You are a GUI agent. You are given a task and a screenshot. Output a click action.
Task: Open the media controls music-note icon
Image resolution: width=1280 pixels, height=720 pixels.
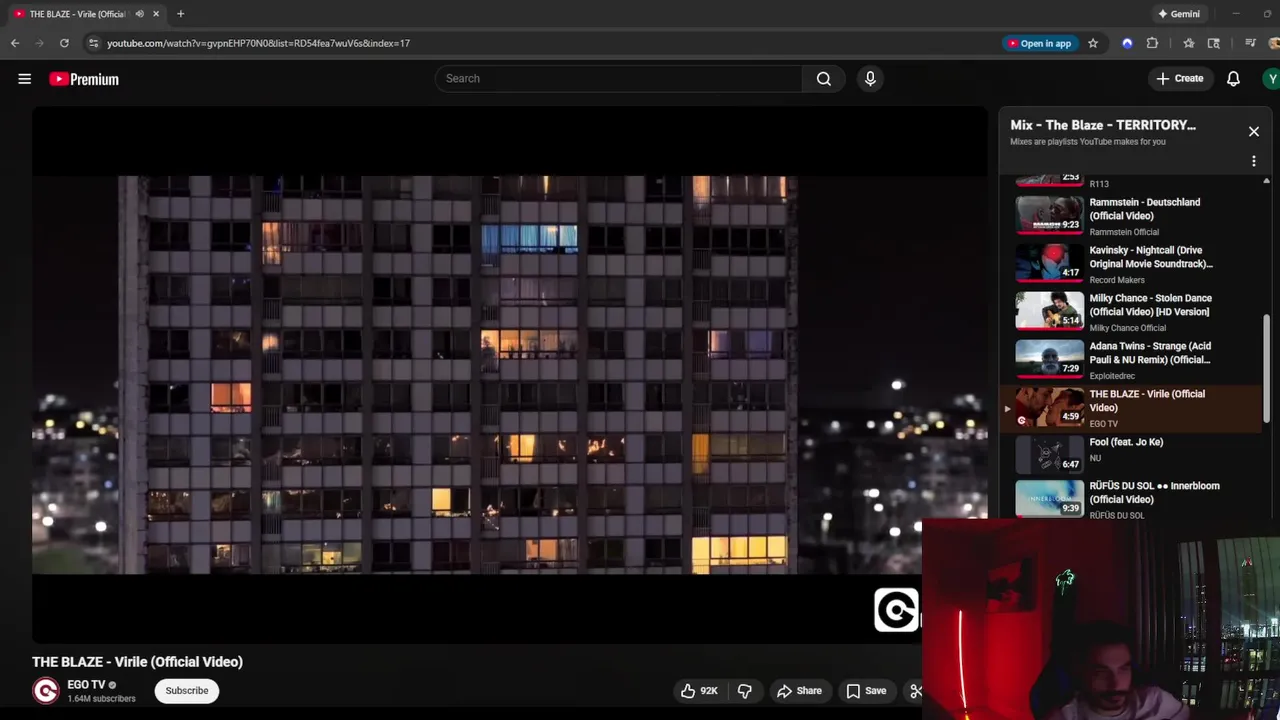coord(1250,43)
